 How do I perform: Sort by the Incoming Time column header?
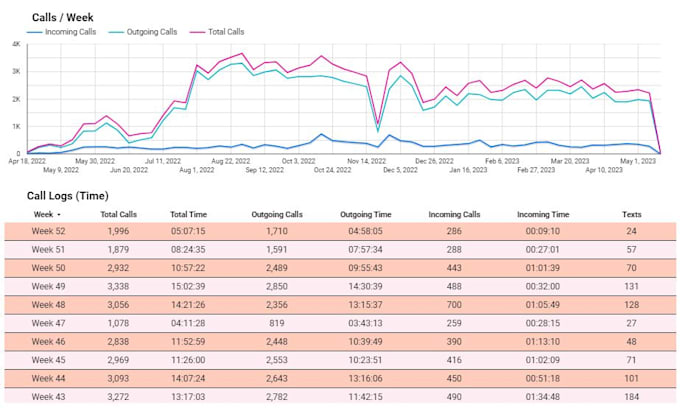coord(543,214)
